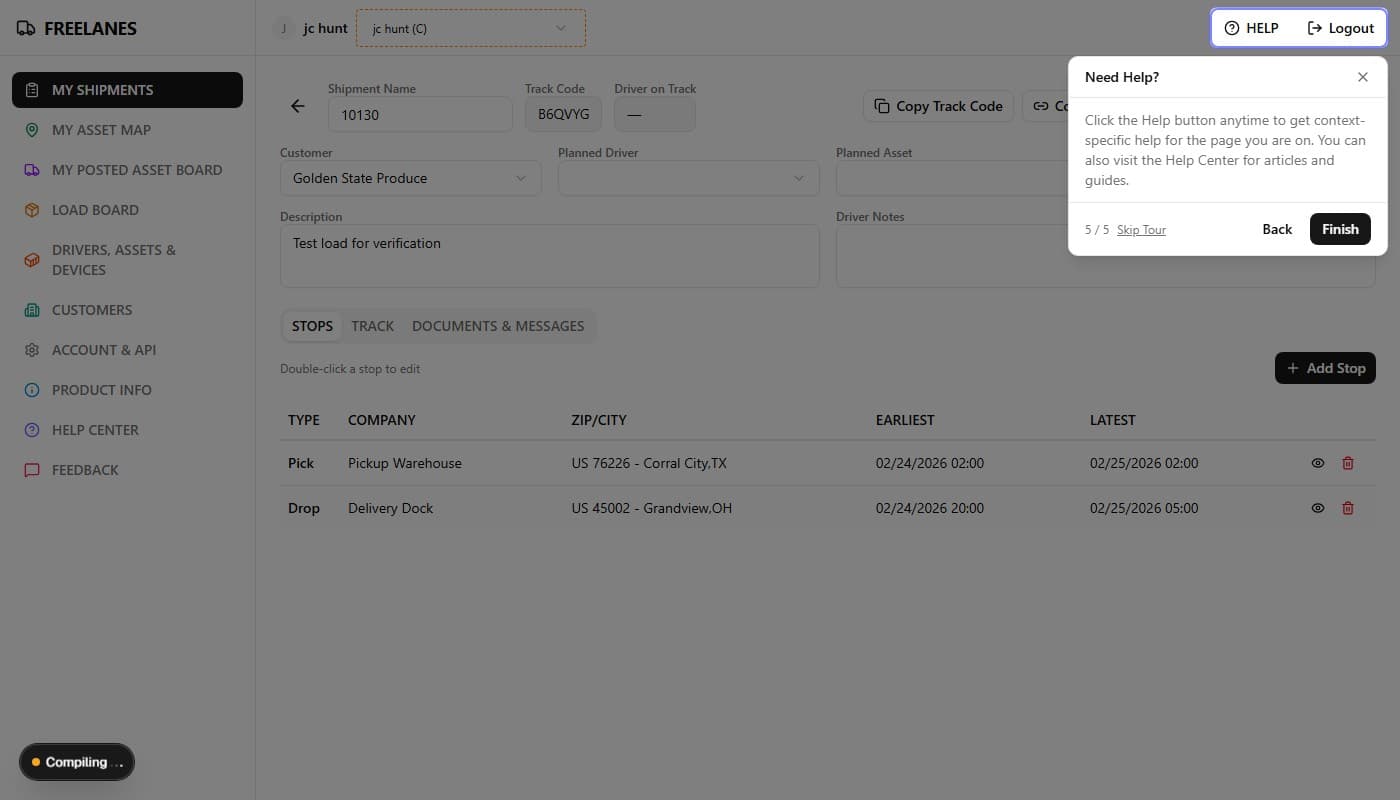Screen dimensions: 1400x800
Task: Click the Product Info icon
Action: 32,390
